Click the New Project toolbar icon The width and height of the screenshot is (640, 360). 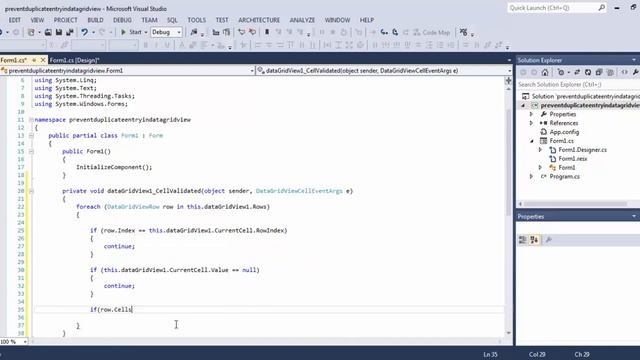pos(31,32)
